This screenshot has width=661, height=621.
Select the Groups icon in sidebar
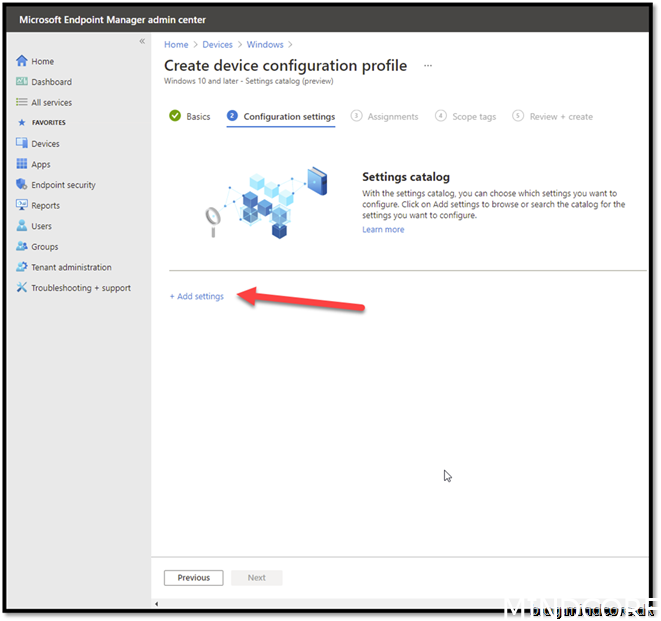tap(22, 247)
